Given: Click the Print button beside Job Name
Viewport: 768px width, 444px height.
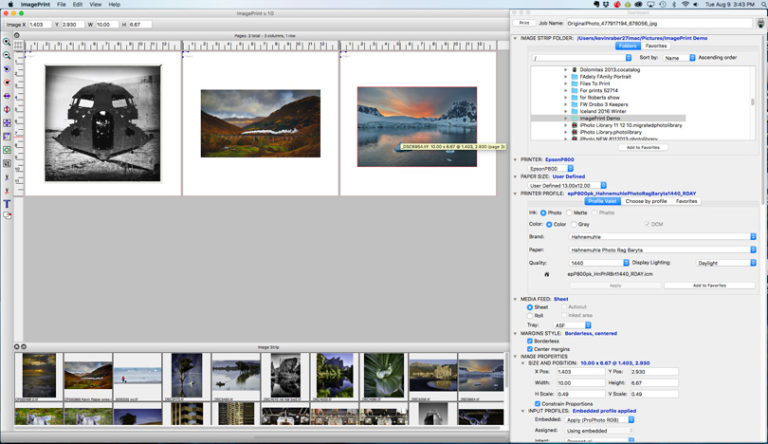Looking at the screenshot, I should (x=524, y=23).
